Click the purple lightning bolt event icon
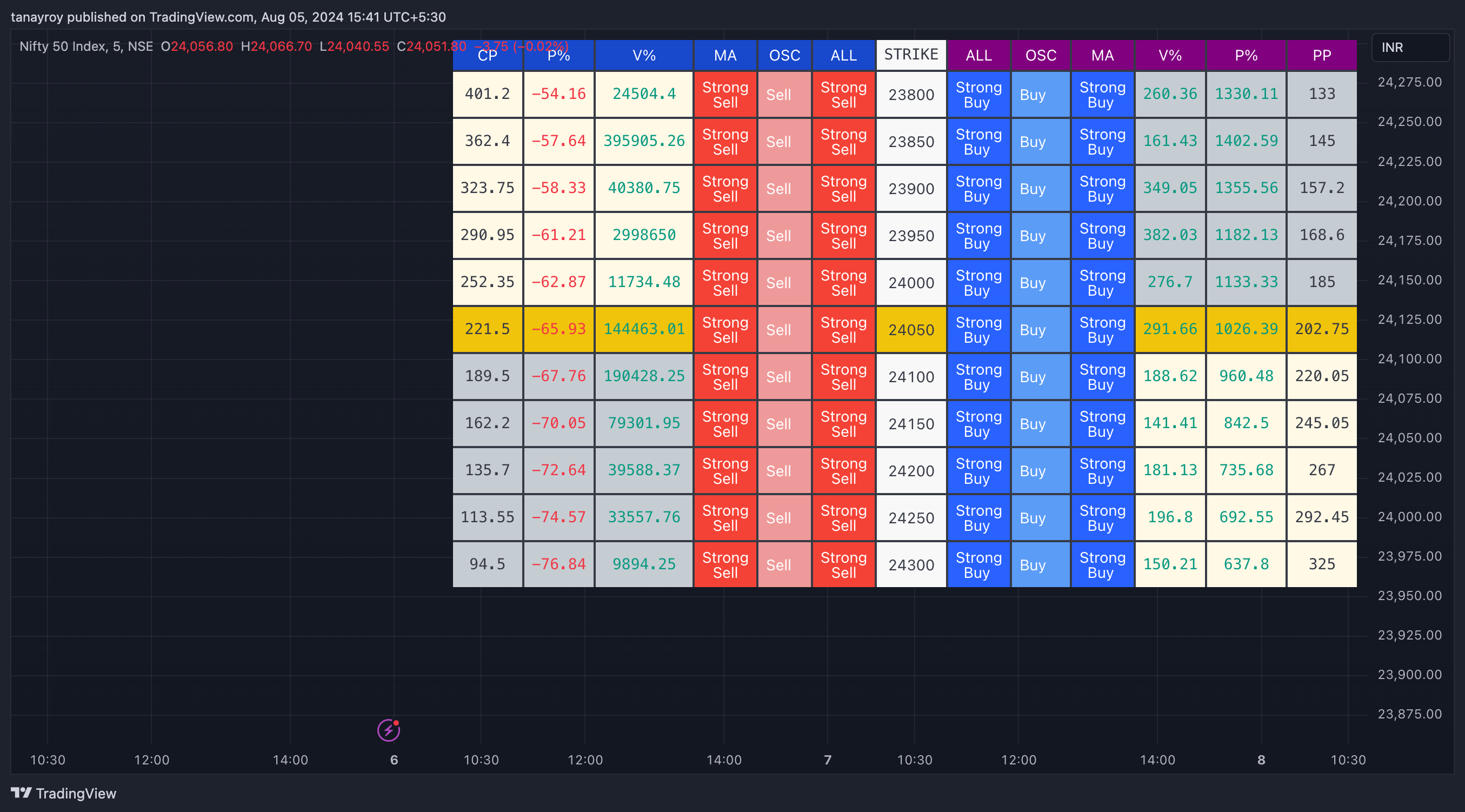 pos(389,730)
